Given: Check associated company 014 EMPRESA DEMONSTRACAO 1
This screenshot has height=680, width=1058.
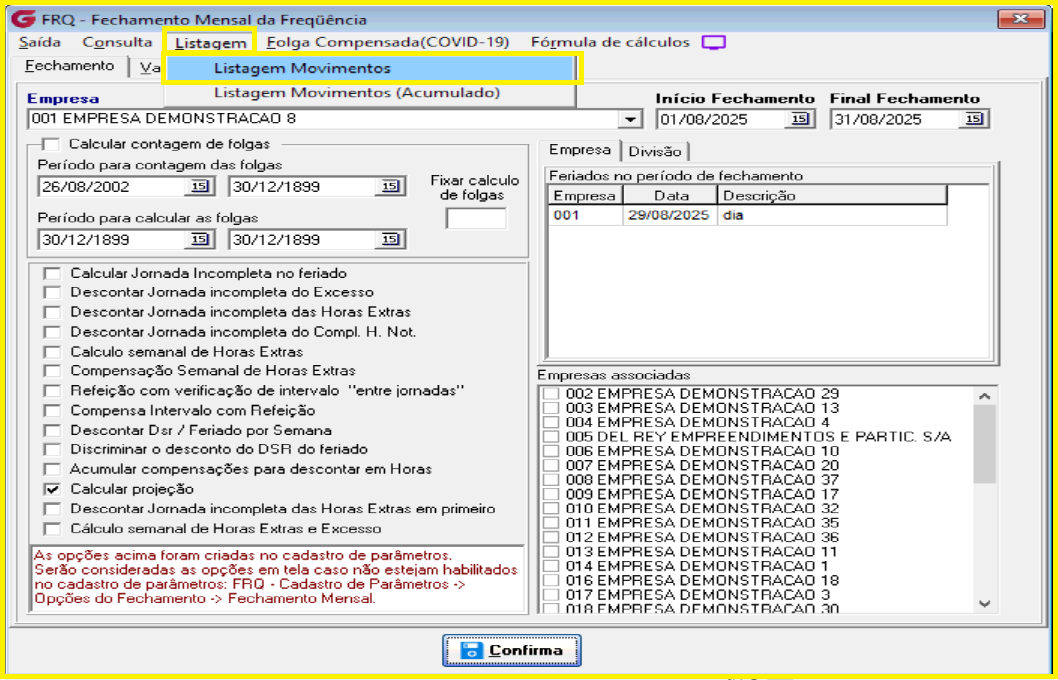Looking at the screenshot, I should (552, 566).
